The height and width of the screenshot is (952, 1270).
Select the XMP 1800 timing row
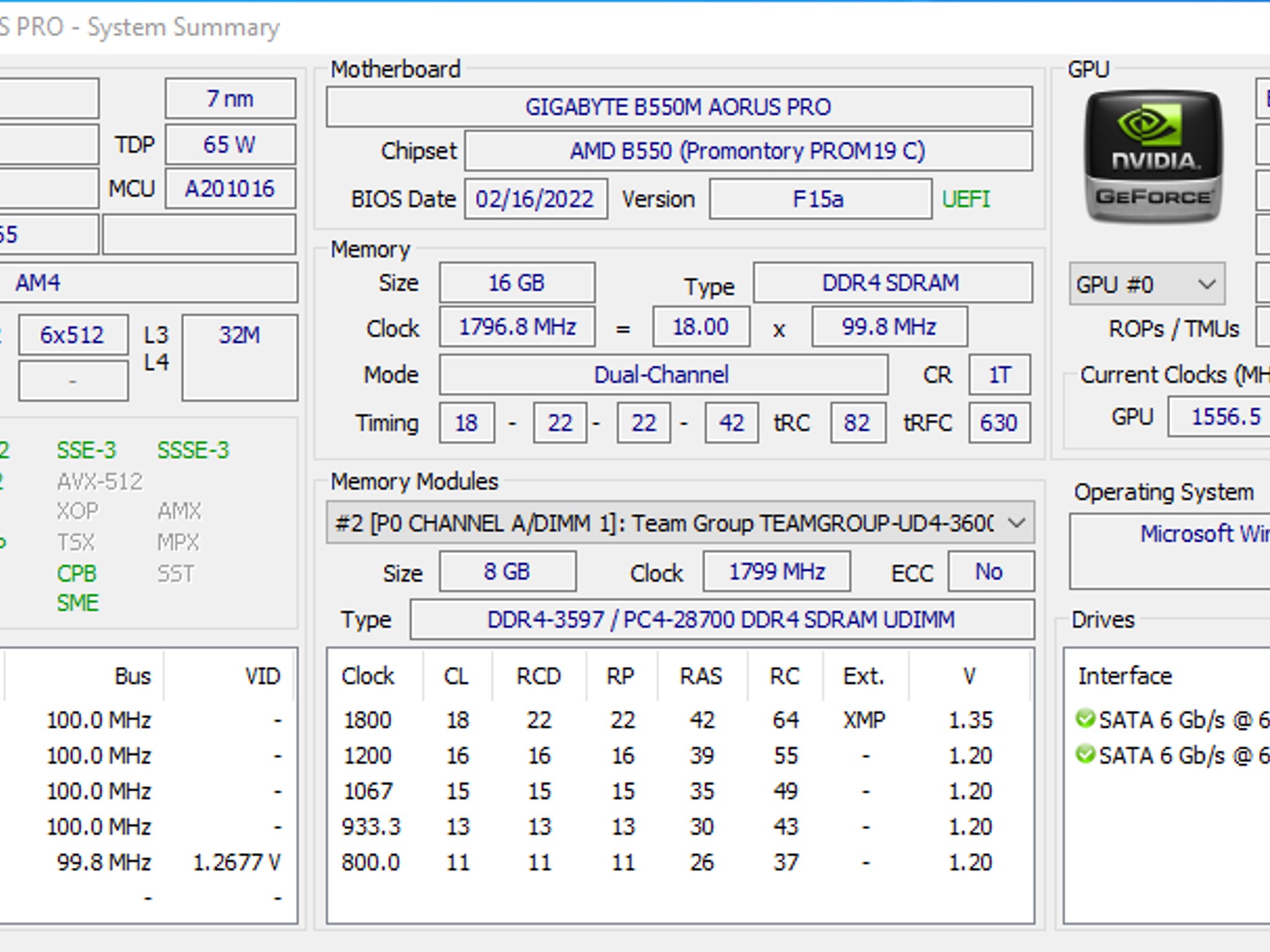click(680, 720)
